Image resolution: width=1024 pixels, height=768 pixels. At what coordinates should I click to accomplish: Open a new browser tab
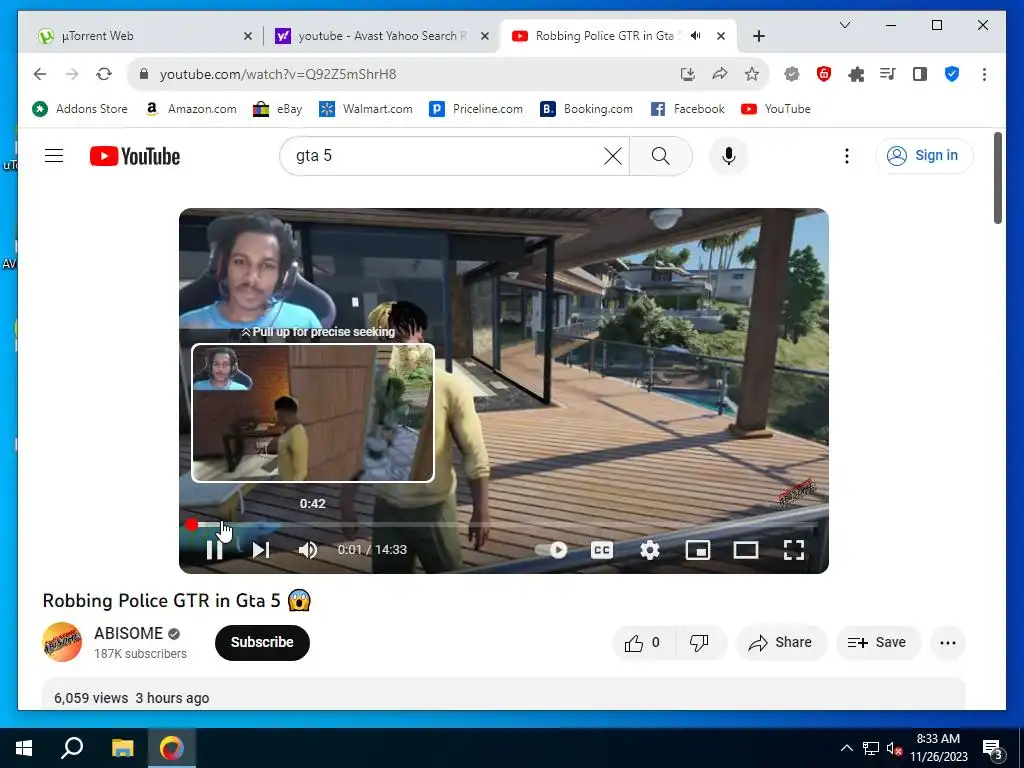(x=758, y=37)
